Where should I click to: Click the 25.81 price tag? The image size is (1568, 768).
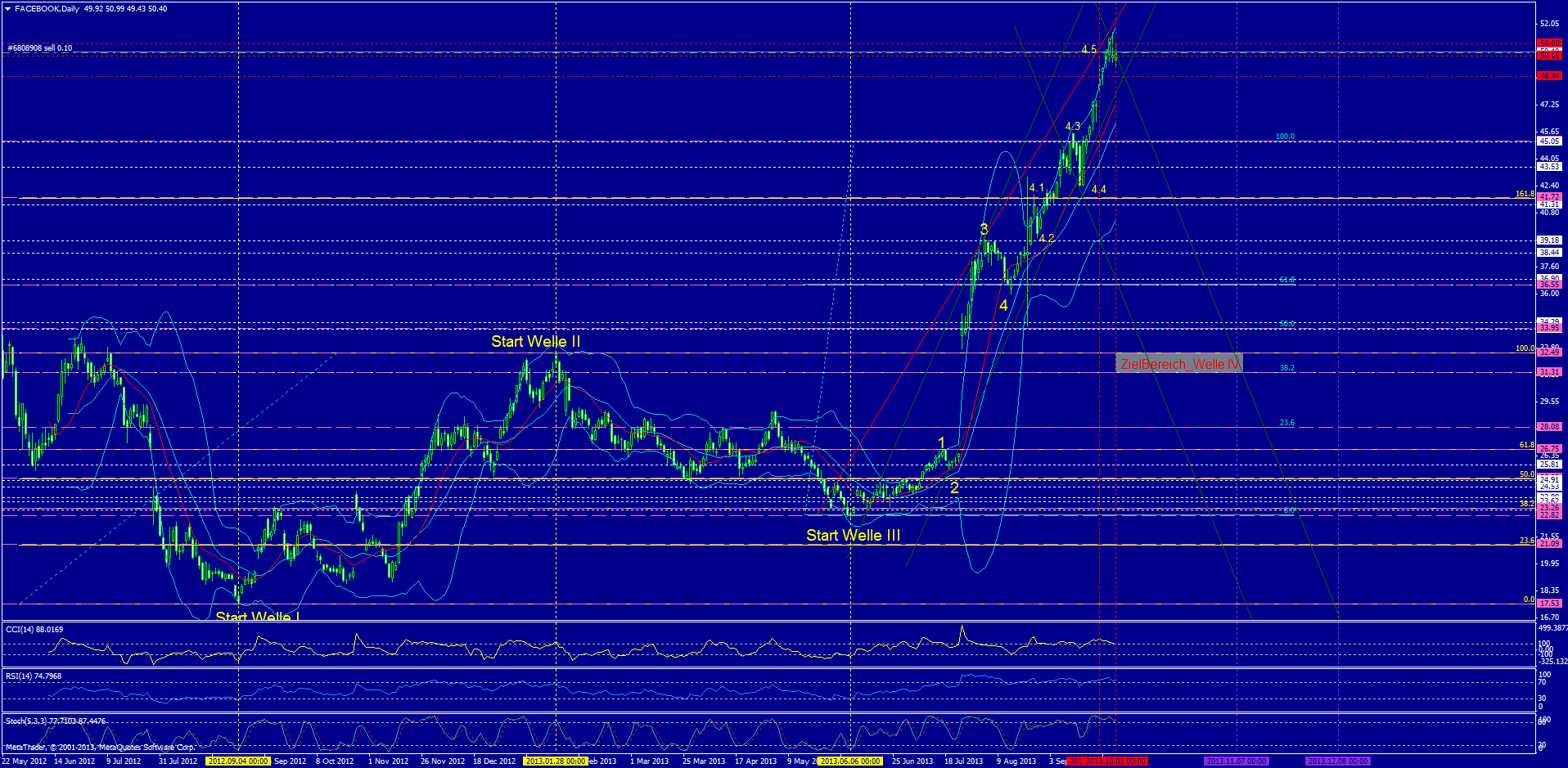(x=1549, y=465)
